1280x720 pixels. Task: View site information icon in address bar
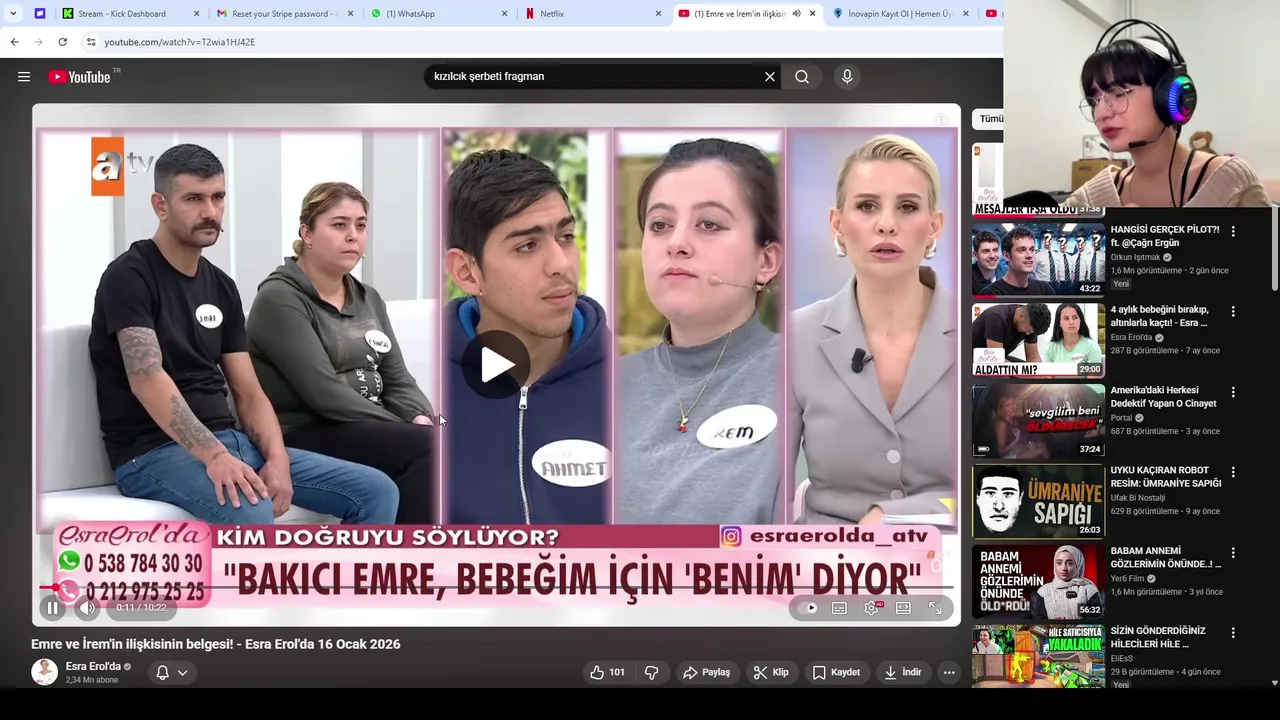click(91, 42)
